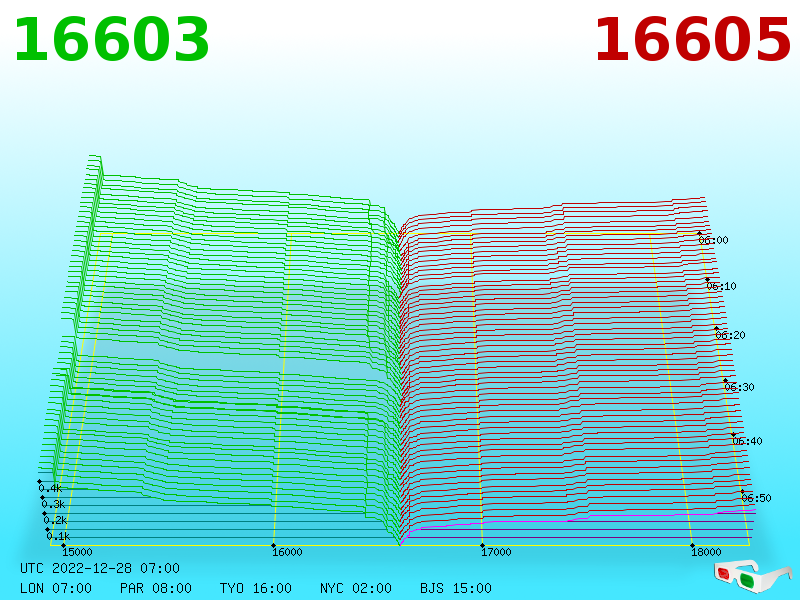
Task: Click the 18000 price axis label
Action: click(707, 552)
